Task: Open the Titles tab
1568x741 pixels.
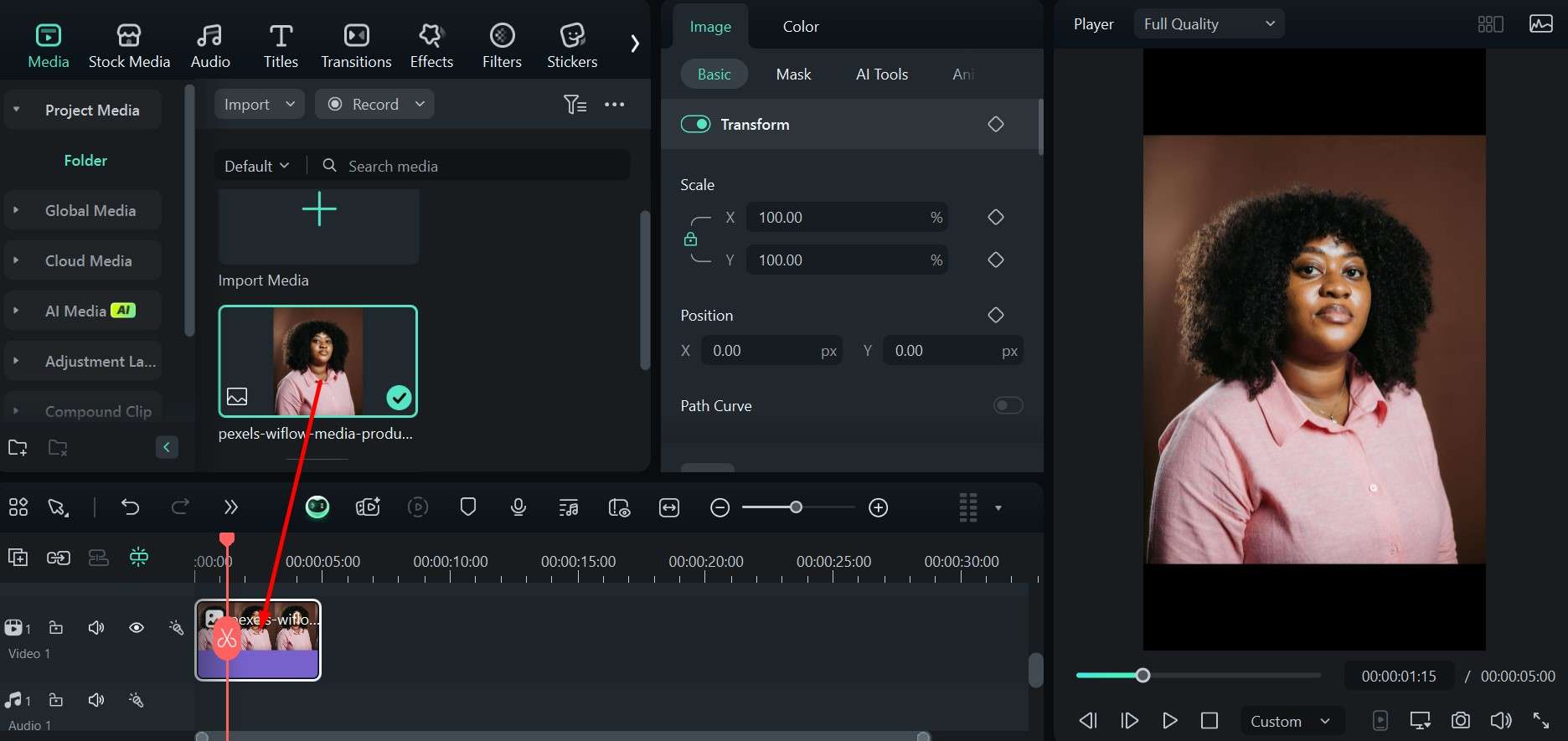Action: (x=281, y=45)
